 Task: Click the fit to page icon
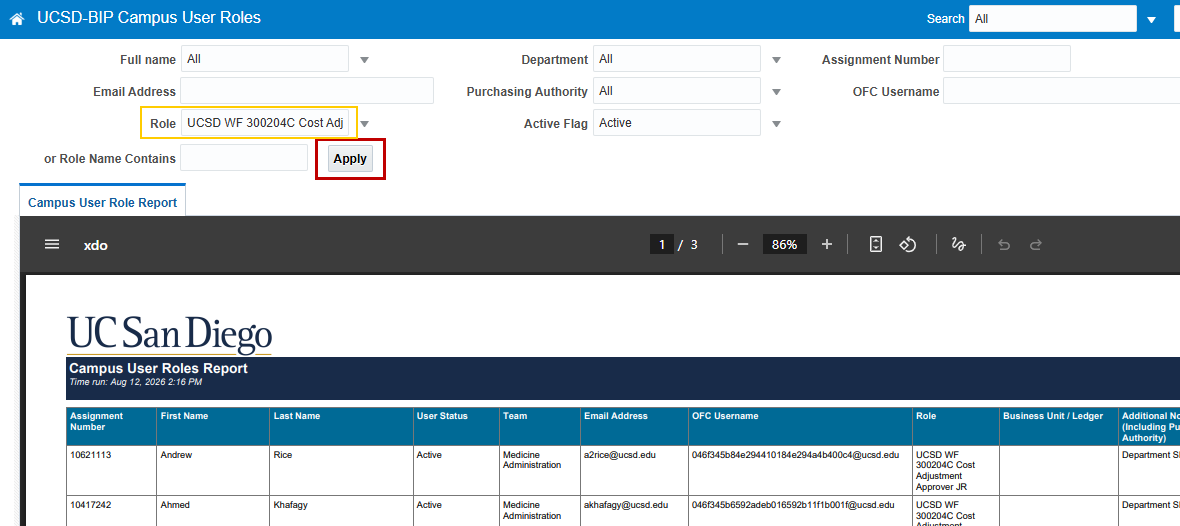[875, 245]
